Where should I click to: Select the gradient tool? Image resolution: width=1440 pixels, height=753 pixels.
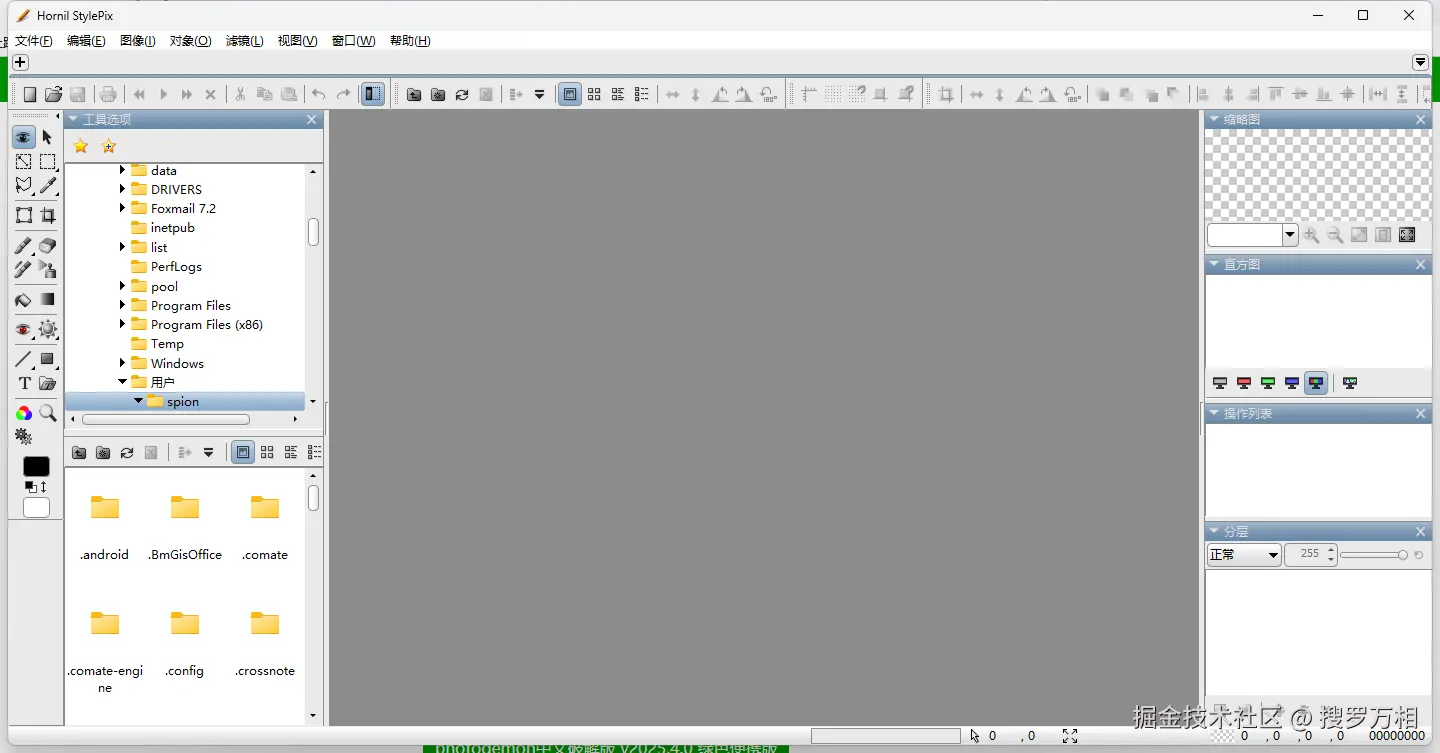coord(47,299)
